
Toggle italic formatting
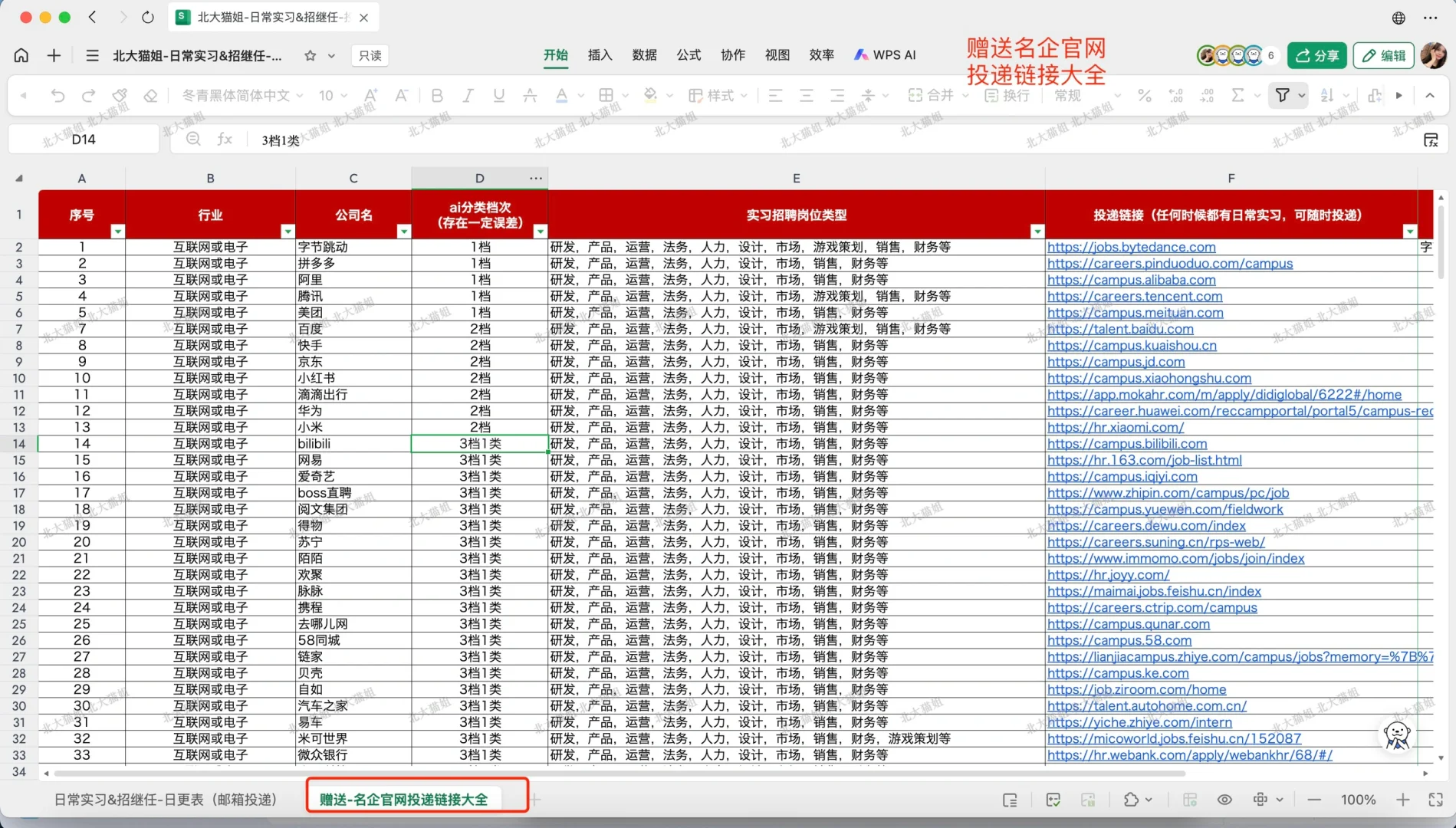[468, 95]
